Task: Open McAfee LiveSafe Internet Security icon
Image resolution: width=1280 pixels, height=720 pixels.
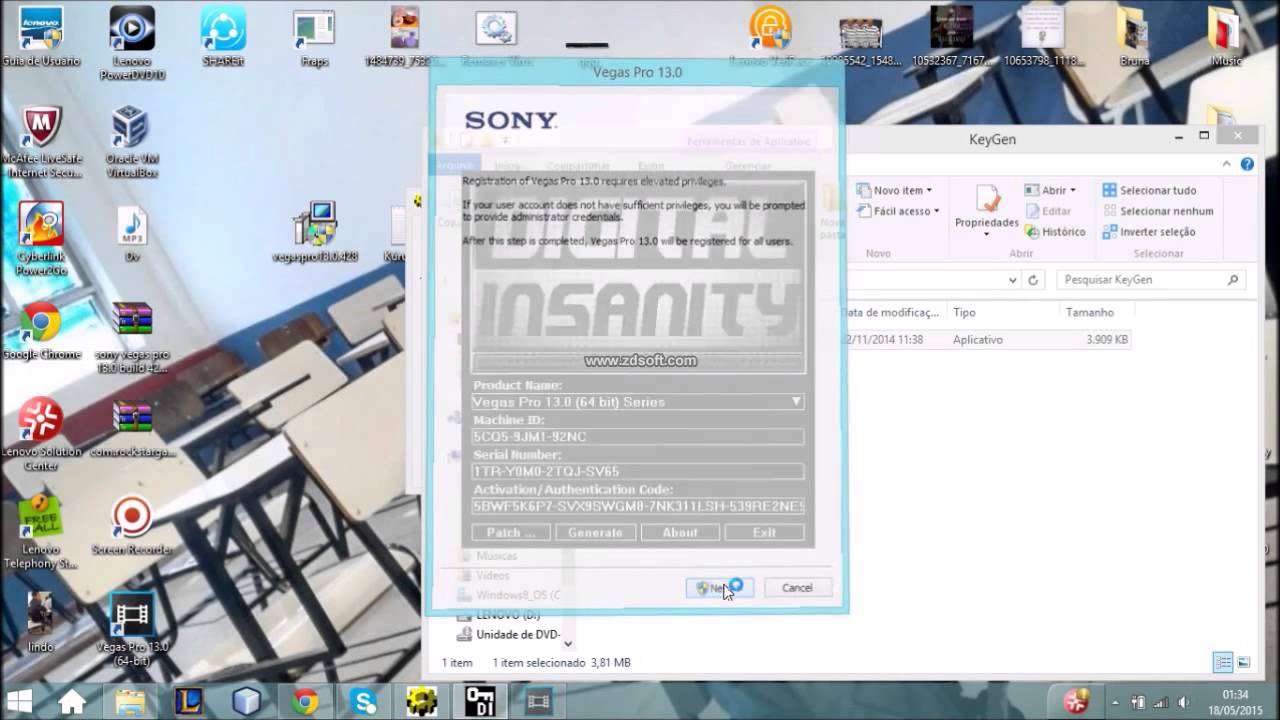Action: 41,141
